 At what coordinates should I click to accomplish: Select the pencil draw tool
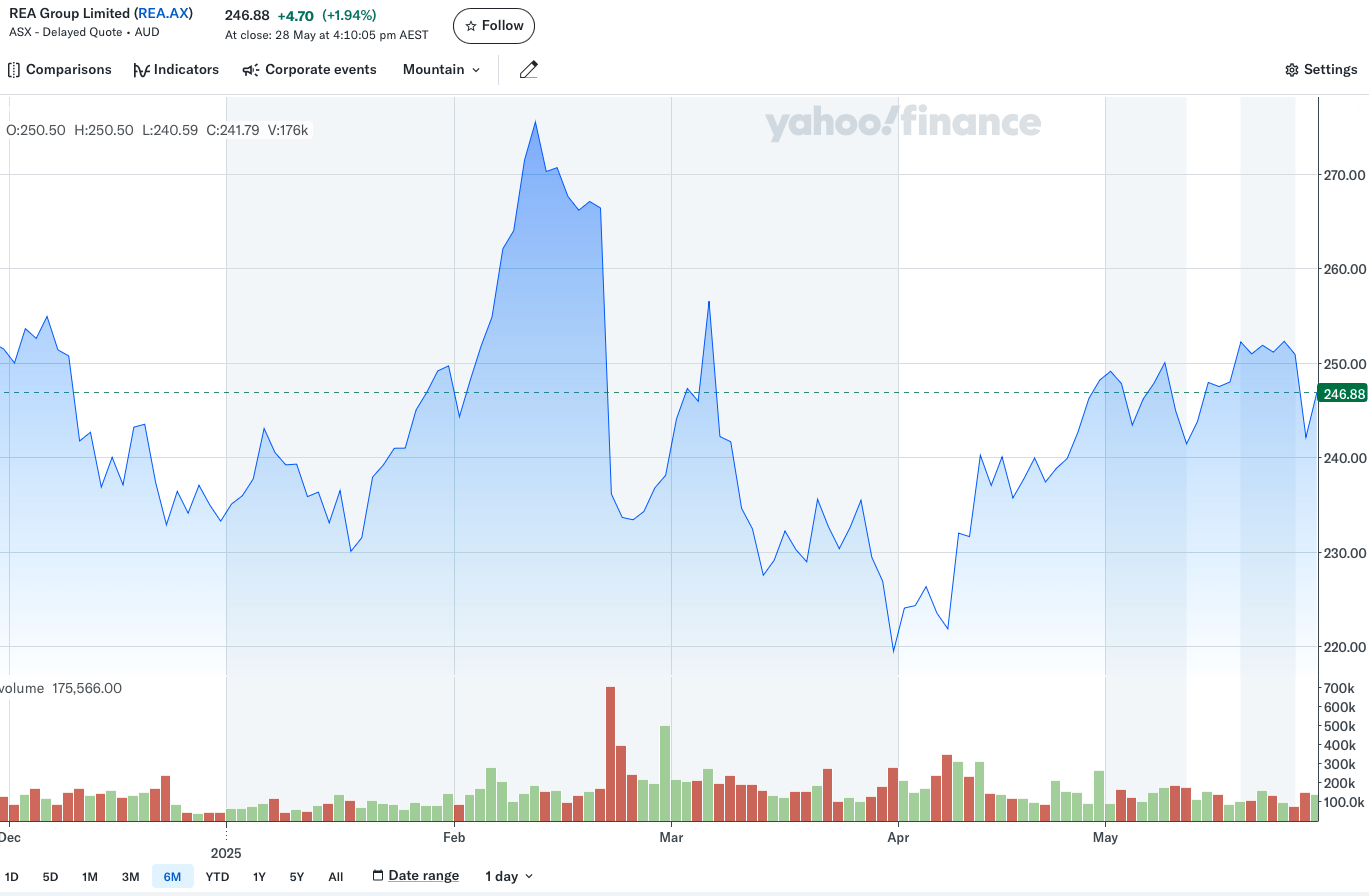(529, 70)
